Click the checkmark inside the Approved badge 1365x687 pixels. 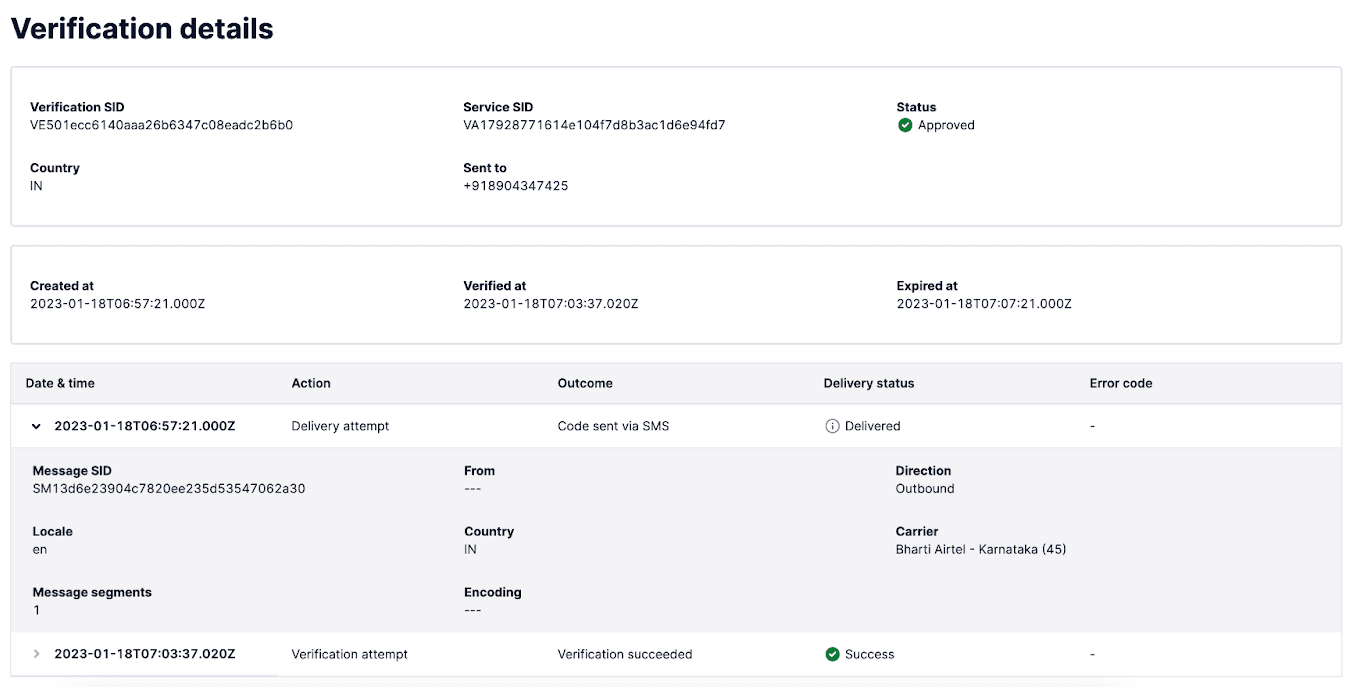click(x=905, y=125)
